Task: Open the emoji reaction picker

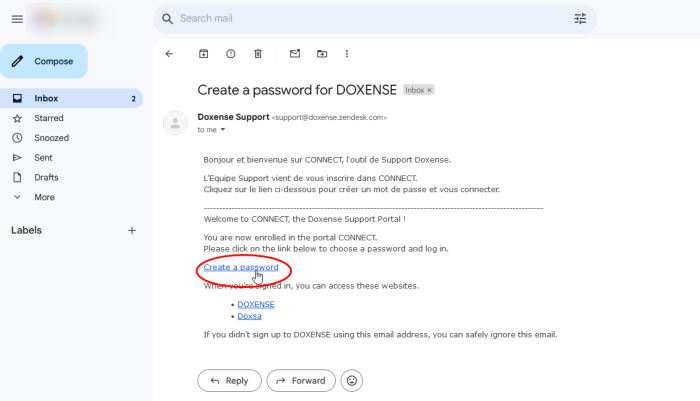Action: click(x=351, y=380)
